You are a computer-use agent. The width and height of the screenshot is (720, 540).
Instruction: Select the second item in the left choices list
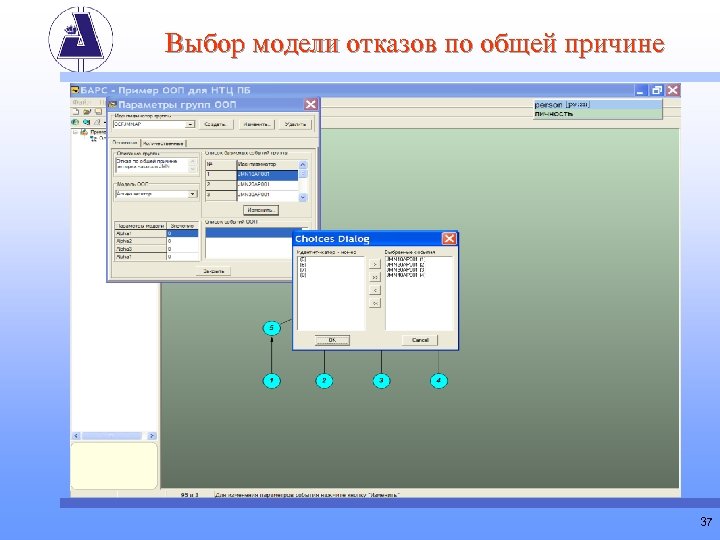click(x=303, y=265)
